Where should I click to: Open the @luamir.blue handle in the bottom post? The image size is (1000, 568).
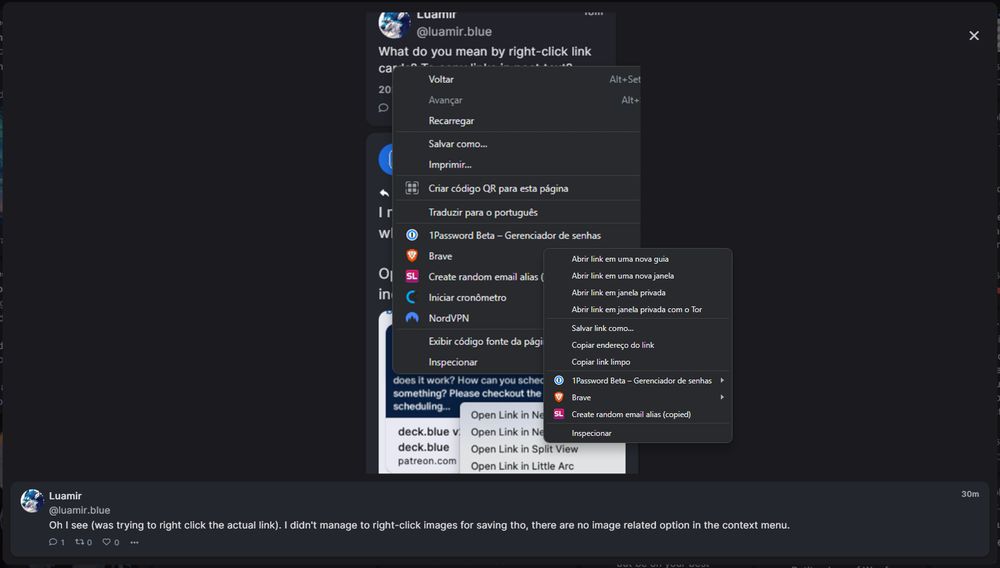click(x=80, y=510)
